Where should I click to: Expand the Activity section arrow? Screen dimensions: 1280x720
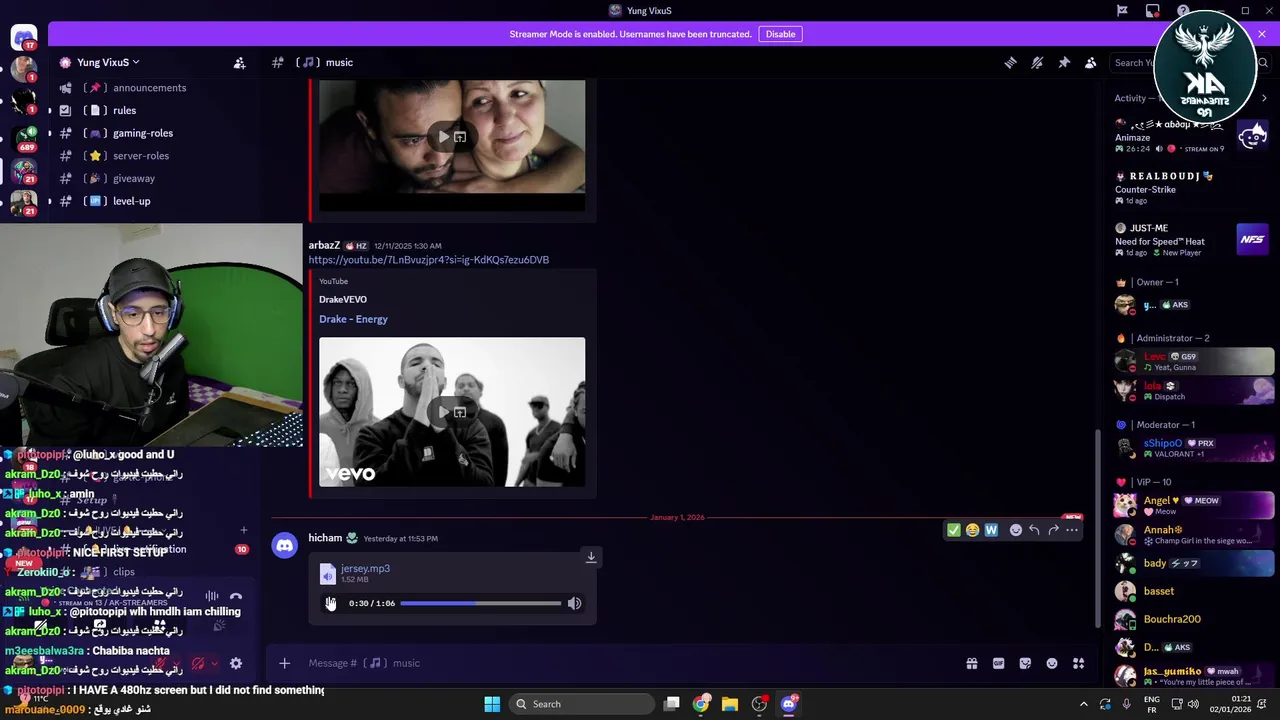(x=1264, y=98)
